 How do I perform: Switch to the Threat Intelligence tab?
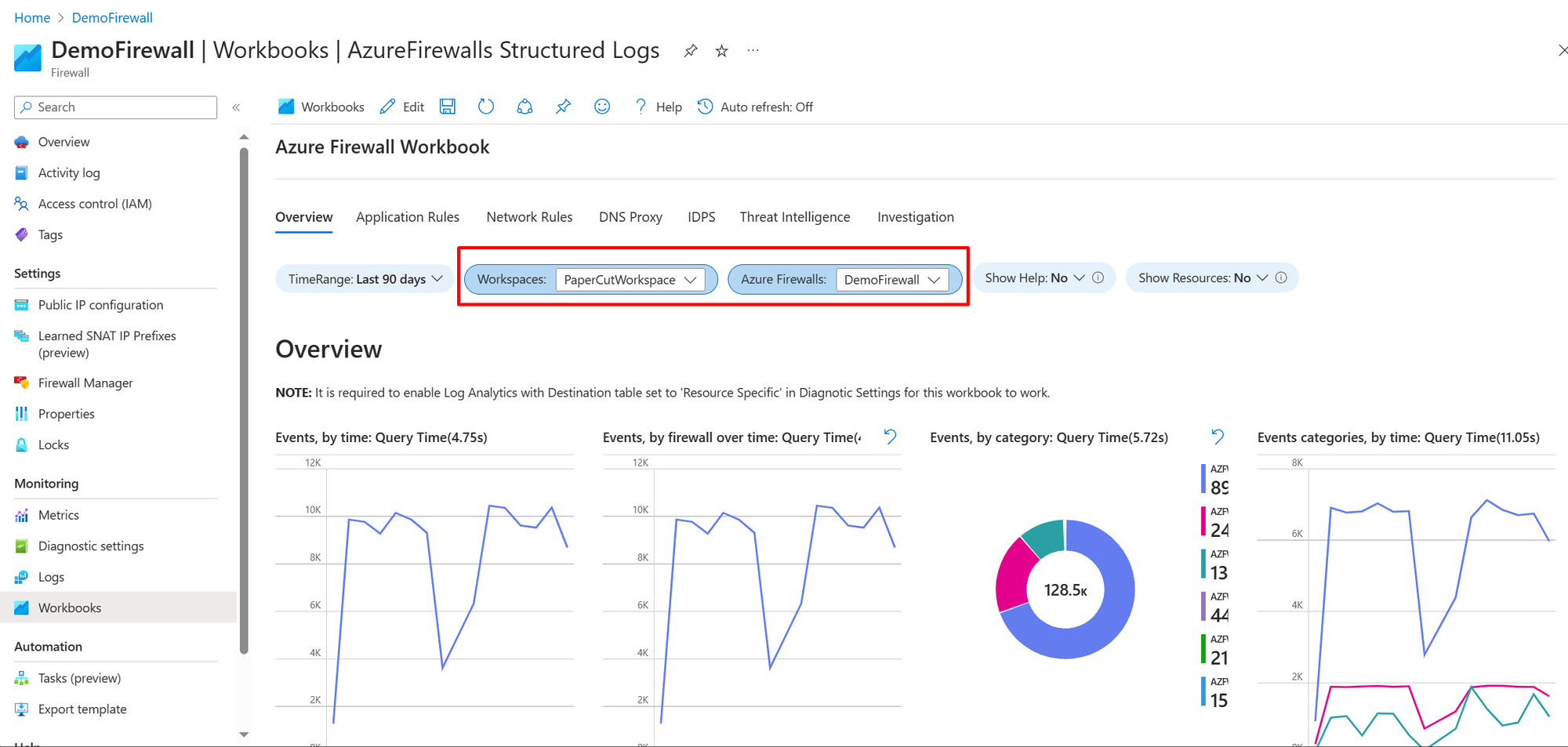(x=794, y=216)
